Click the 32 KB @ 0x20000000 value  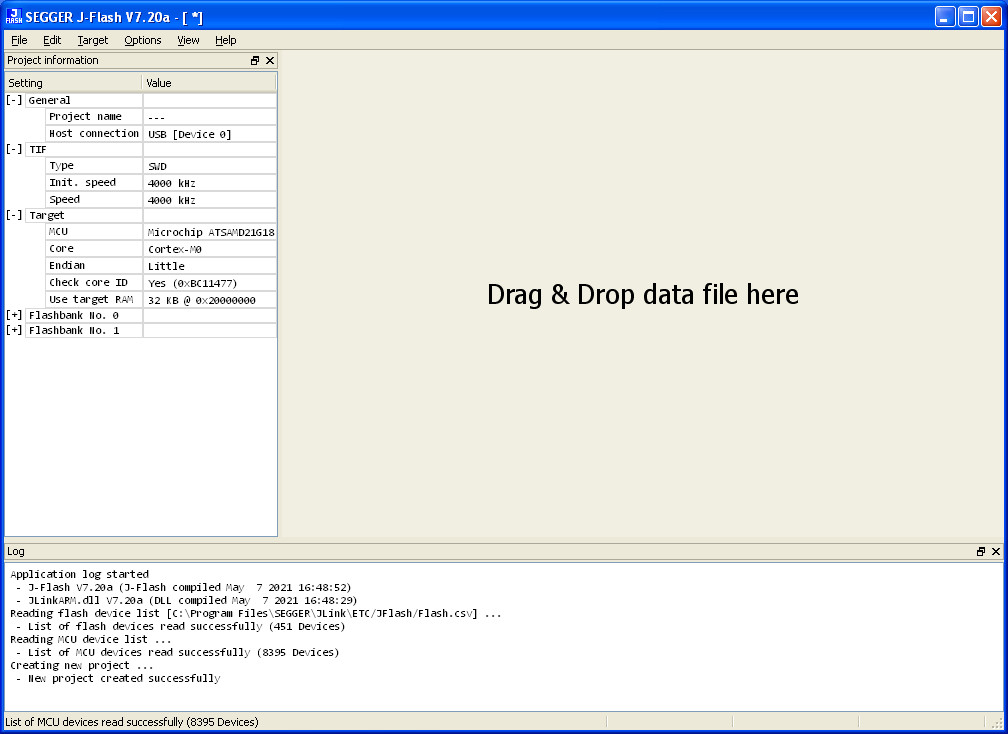pos(210,300)
